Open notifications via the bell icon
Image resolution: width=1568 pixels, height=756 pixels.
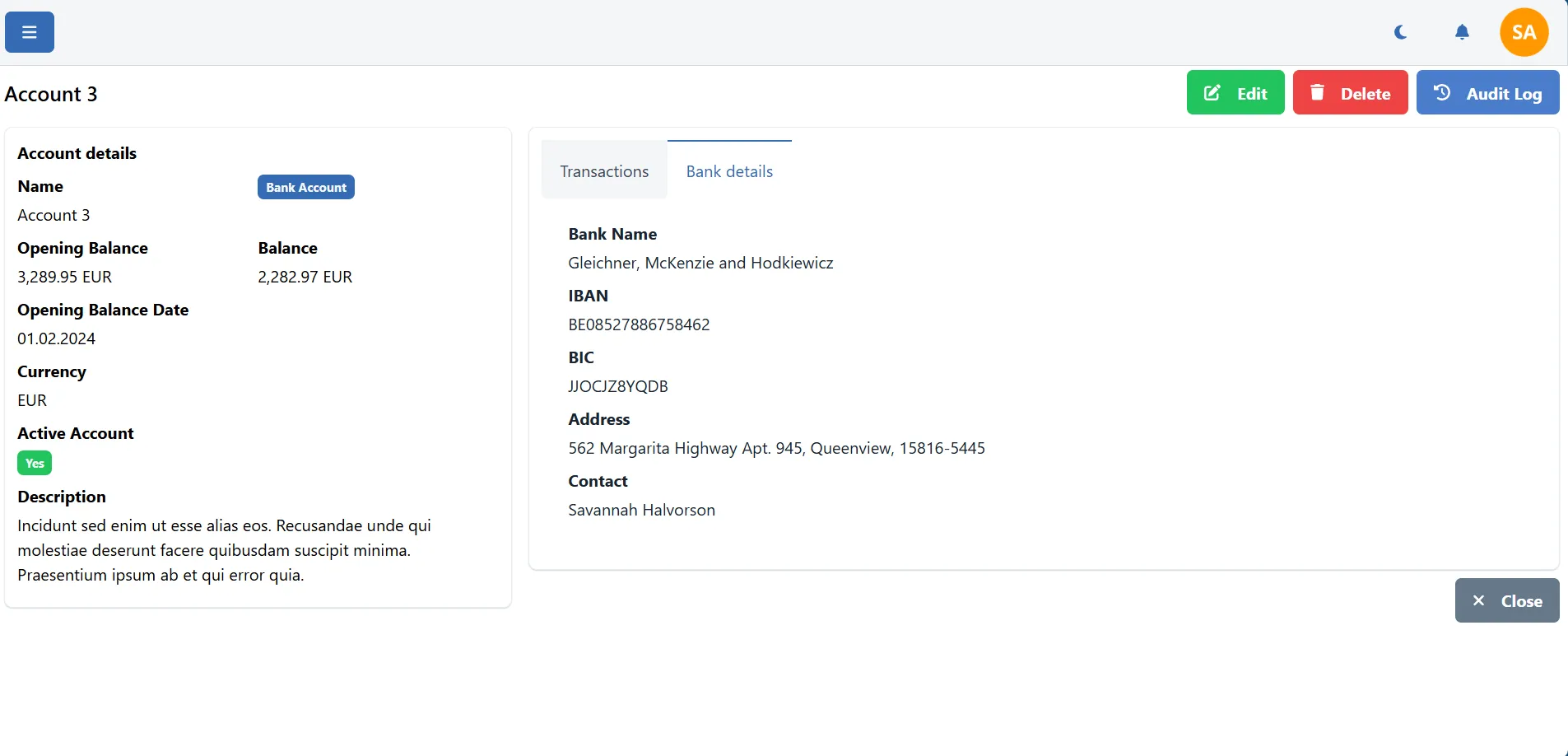[1462, 31]
